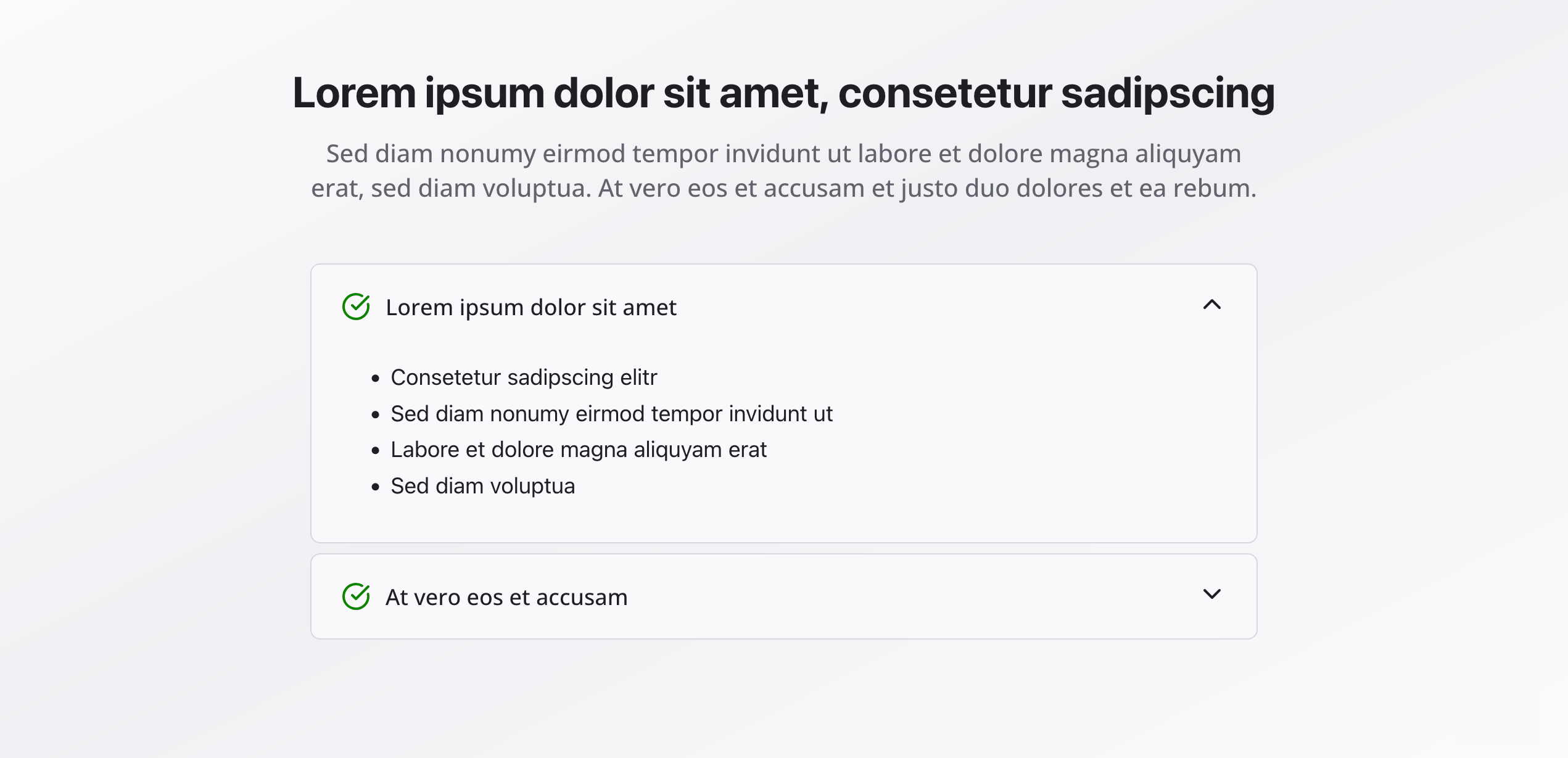Viewport: 1568px width, 758px height.
Task: Expand the At vero eos et accusam section
Action: [x=1211, y=594]
